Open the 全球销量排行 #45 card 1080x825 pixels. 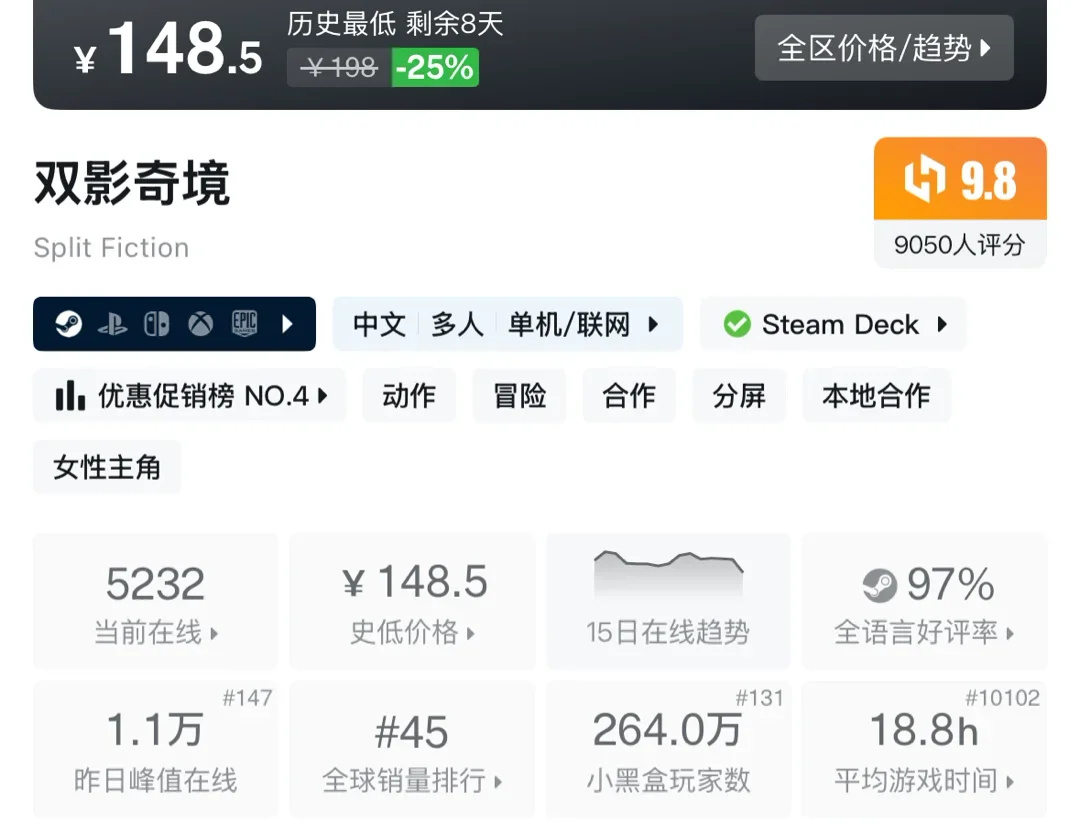pyautogui.click(x=412, y=749)
